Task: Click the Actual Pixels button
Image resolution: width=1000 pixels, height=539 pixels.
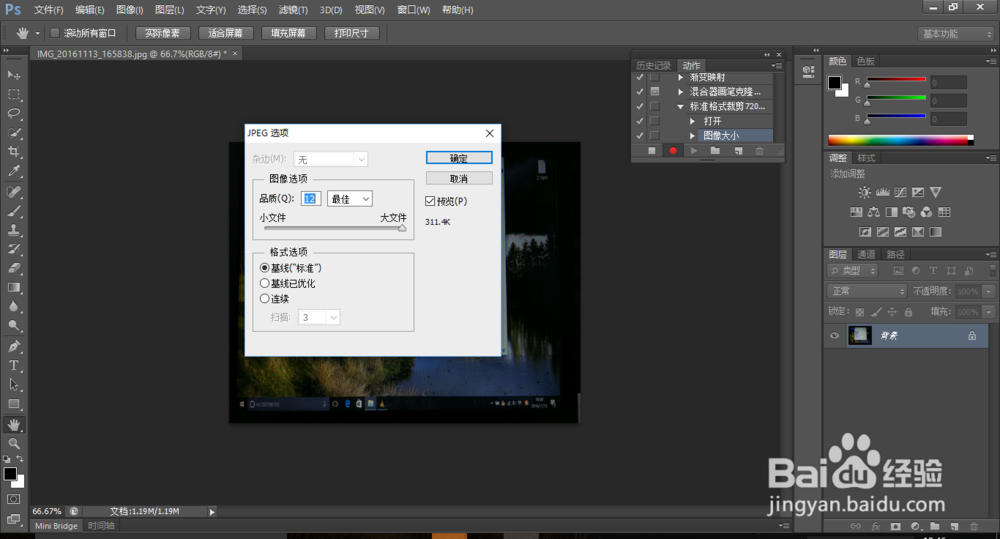Action: tap(163, 33)
